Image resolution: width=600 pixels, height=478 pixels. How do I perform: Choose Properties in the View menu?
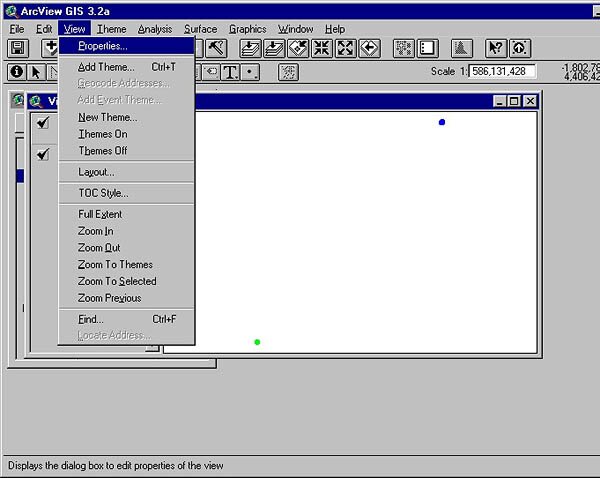click(x=127, y=46)
